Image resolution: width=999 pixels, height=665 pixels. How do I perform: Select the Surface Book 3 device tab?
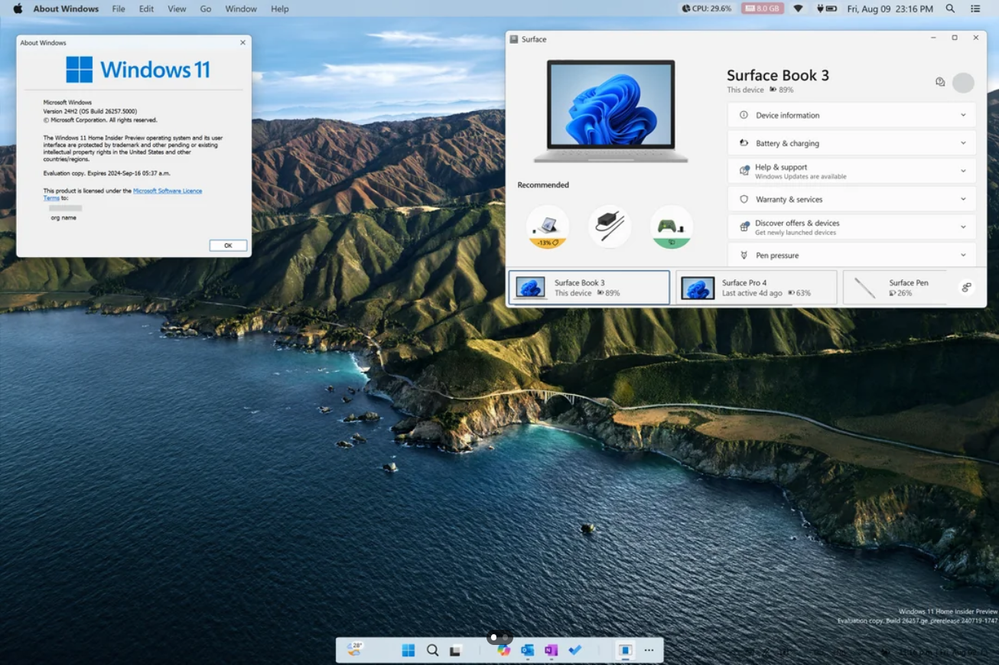[x=589, y=287]
